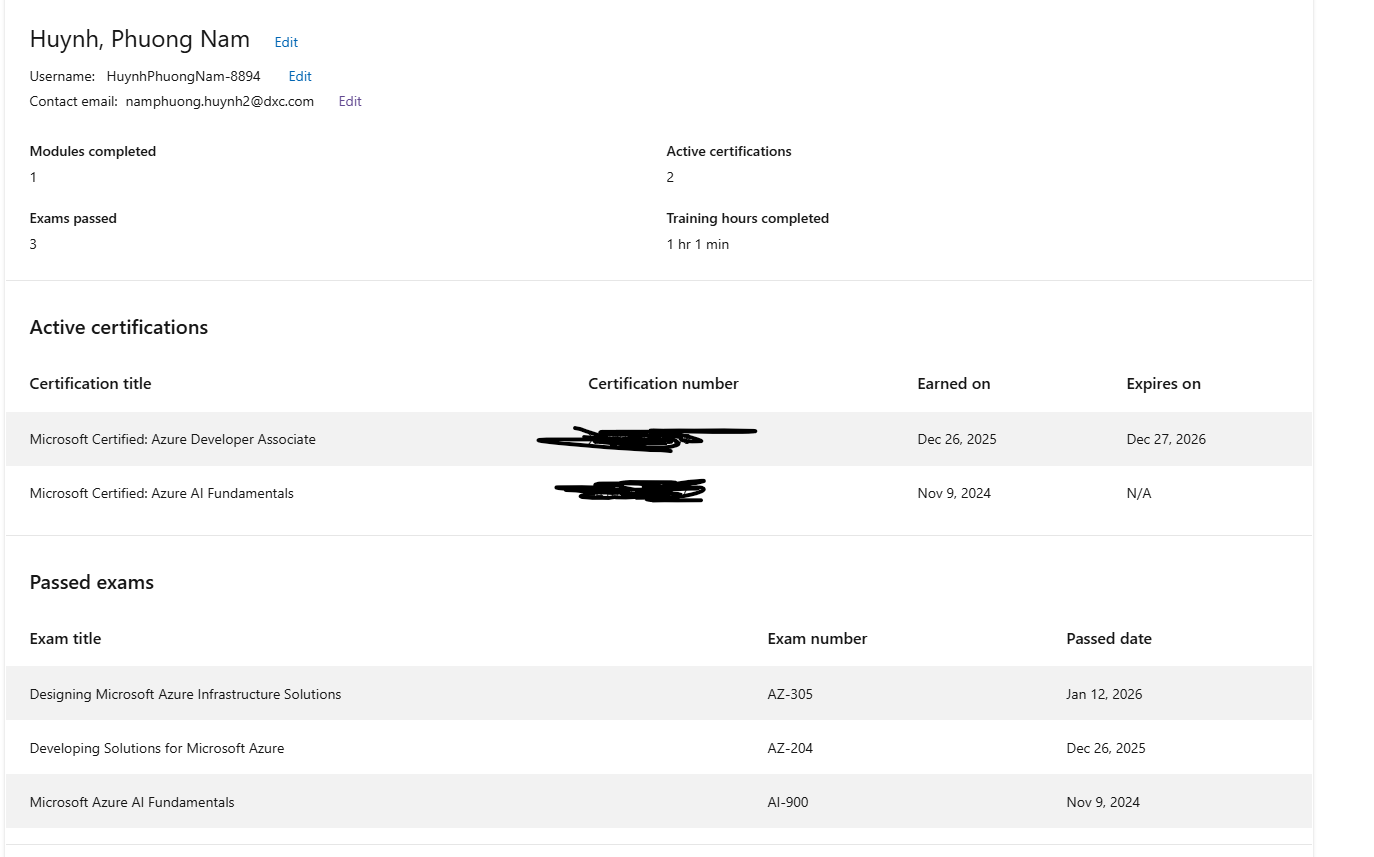Click Edit next to the Contact email
This screenshot has width=1374, height=857.
[x=349, y=101]
